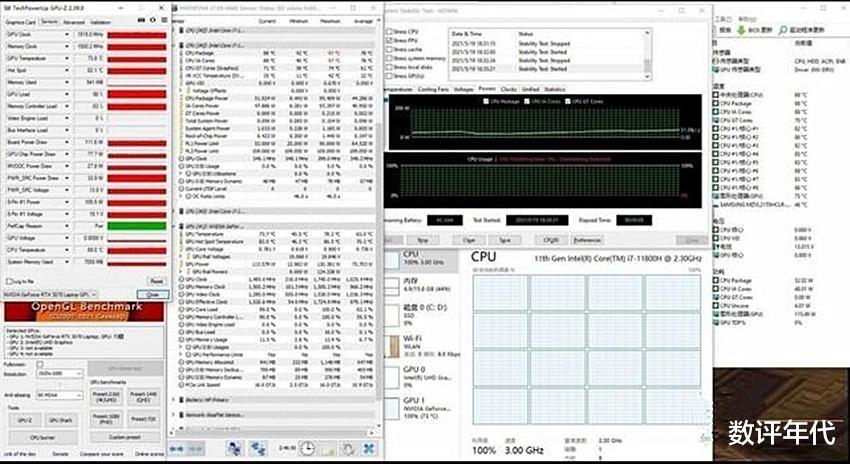Click the GPU Temperature sensor icon in HWiNFO
Image resolution: width=850 pixels, height=464 pixels.
(x=182, y=234)
